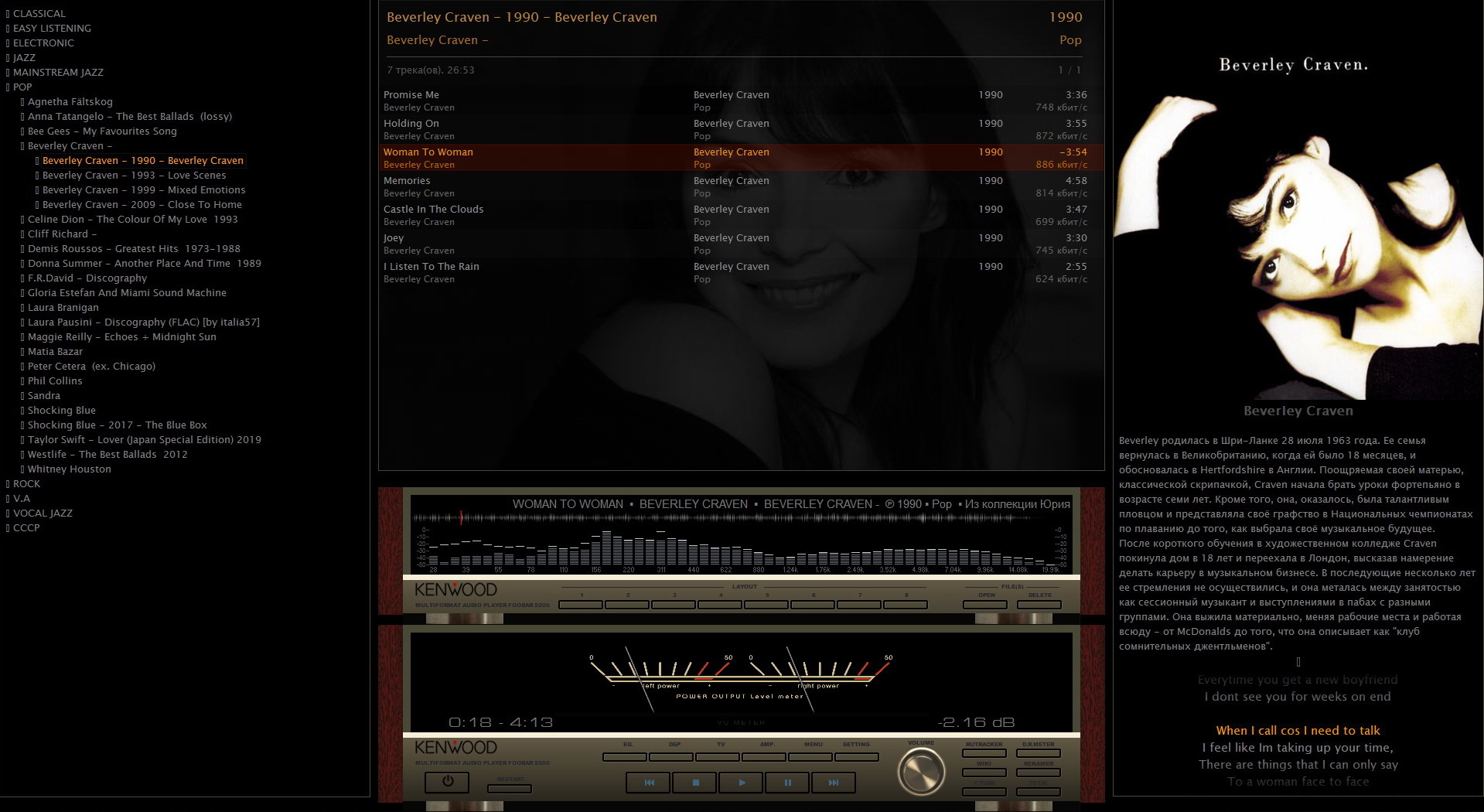The height and width of the screenshot is (812, 1484).
Task: Switch to layout 1
Action: tap(581, 605)
